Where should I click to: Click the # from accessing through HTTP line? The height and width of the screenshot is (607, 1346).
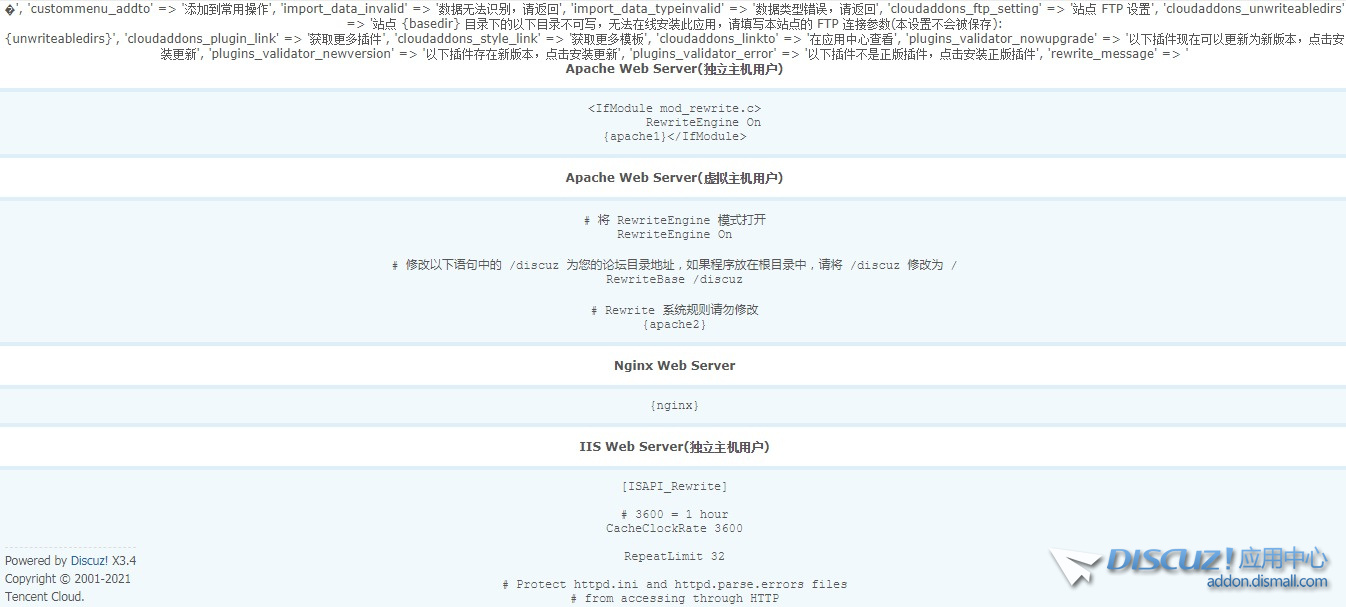pyautogui.click(x=674, y=598)
